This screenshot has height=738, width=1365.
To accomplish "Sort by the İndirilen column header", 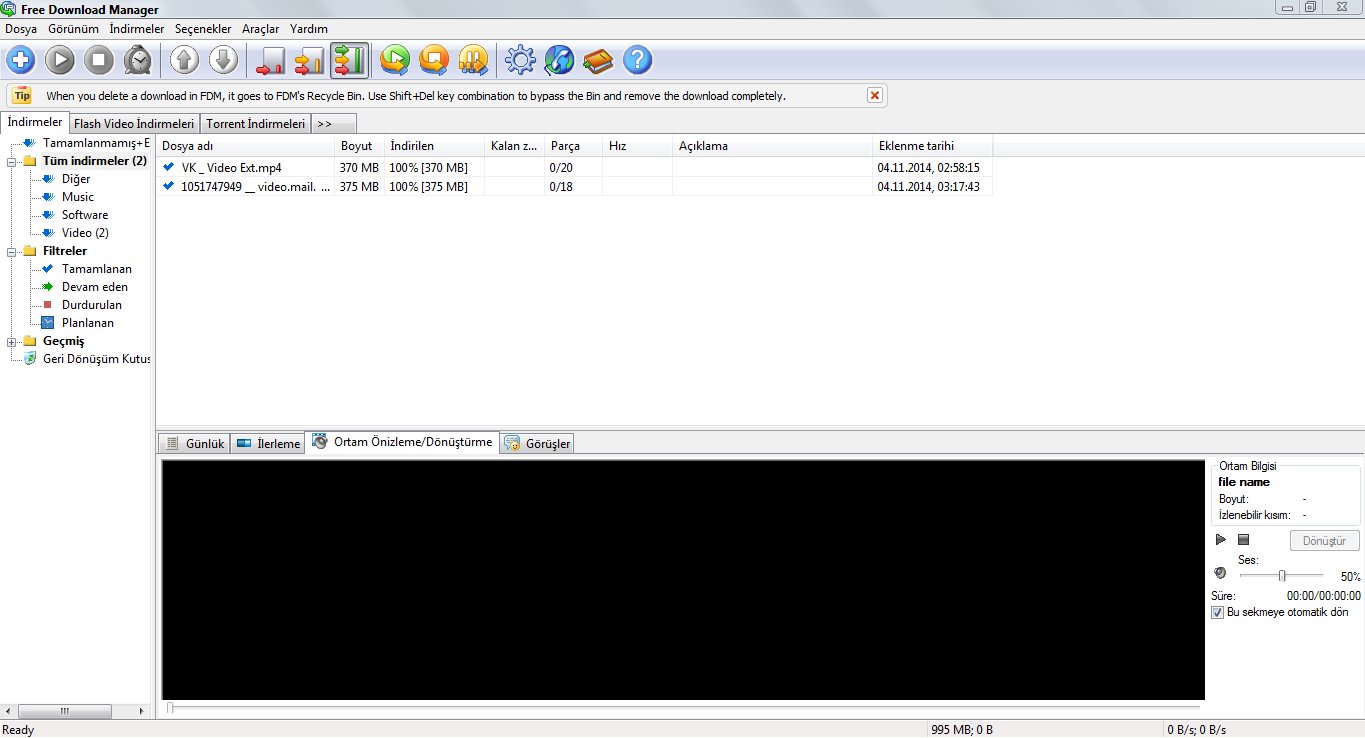I will 434,146.
